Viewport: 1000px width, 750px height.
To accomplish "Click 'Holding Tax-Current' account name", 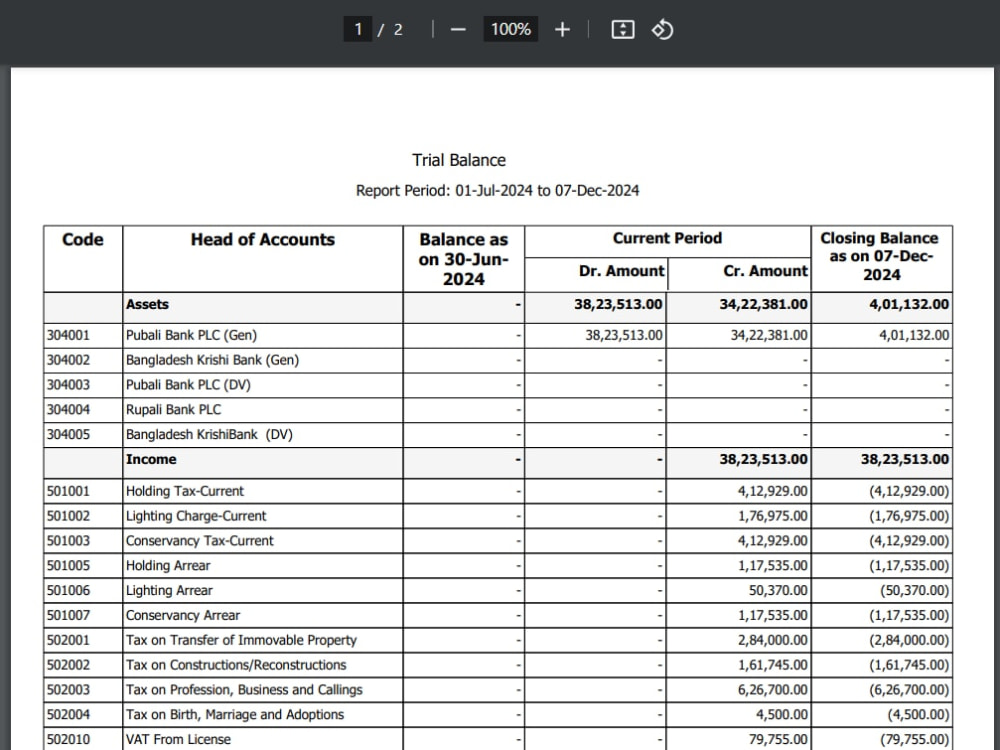I will [x=185, y=491].
